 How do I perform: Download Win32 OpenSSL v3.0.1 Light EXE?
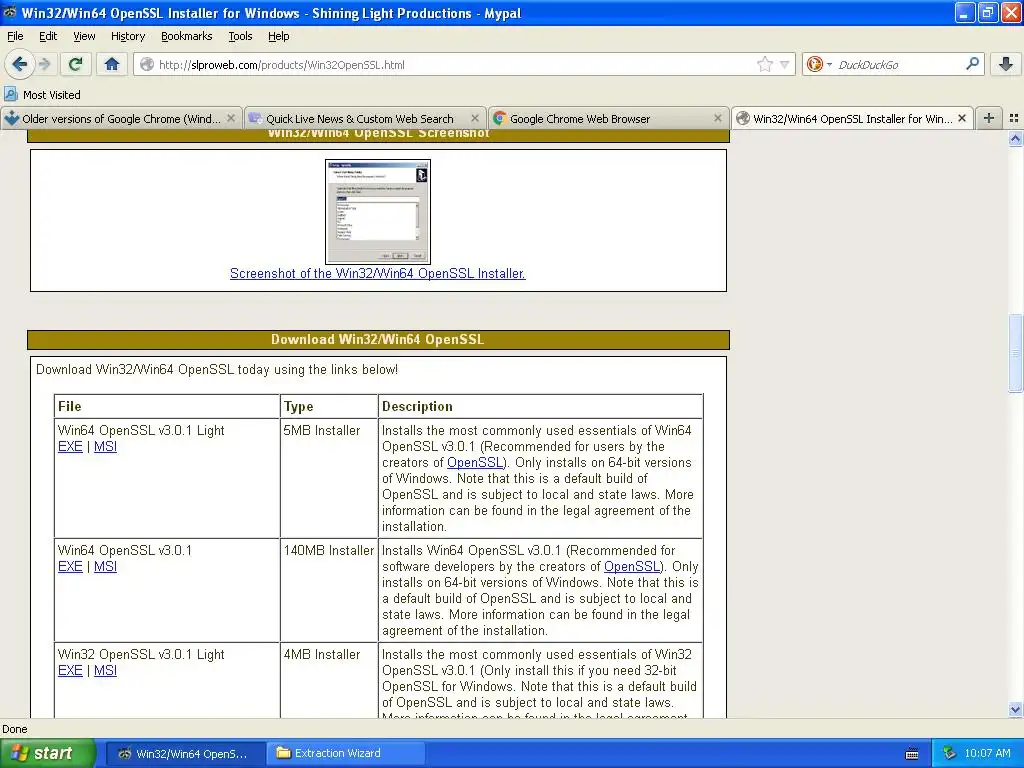click(70, 671)
